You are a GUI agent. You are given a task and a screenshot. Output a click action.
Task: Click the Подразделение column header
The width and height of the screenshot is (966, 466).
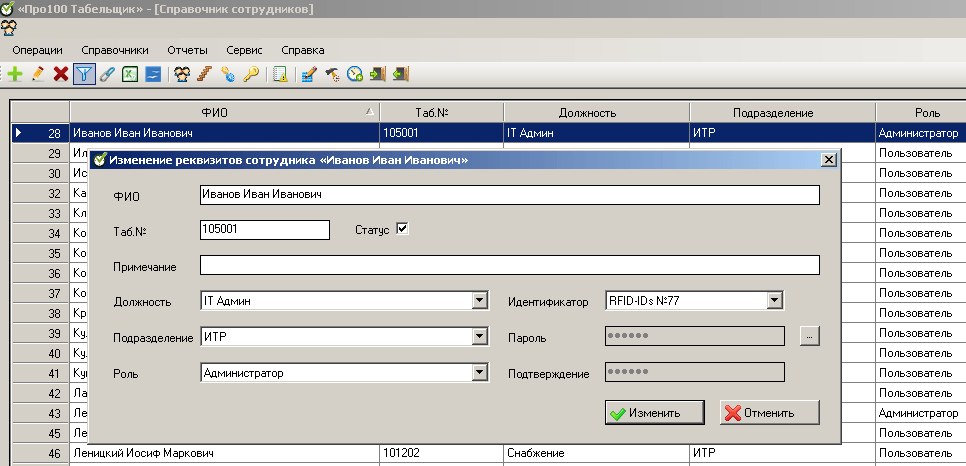tap(782, 113)
